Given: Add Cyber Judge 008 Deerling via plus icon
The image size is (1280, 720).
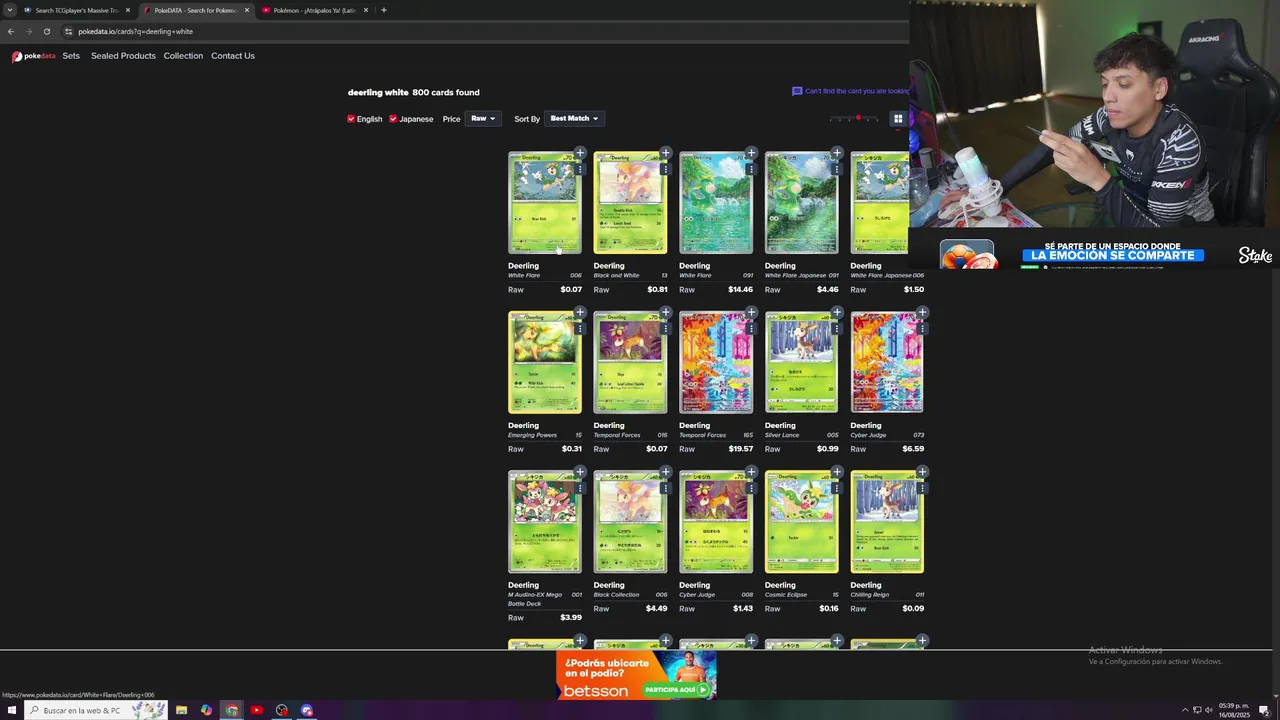Looking at the screenshot, I should (x=751, y=471).
